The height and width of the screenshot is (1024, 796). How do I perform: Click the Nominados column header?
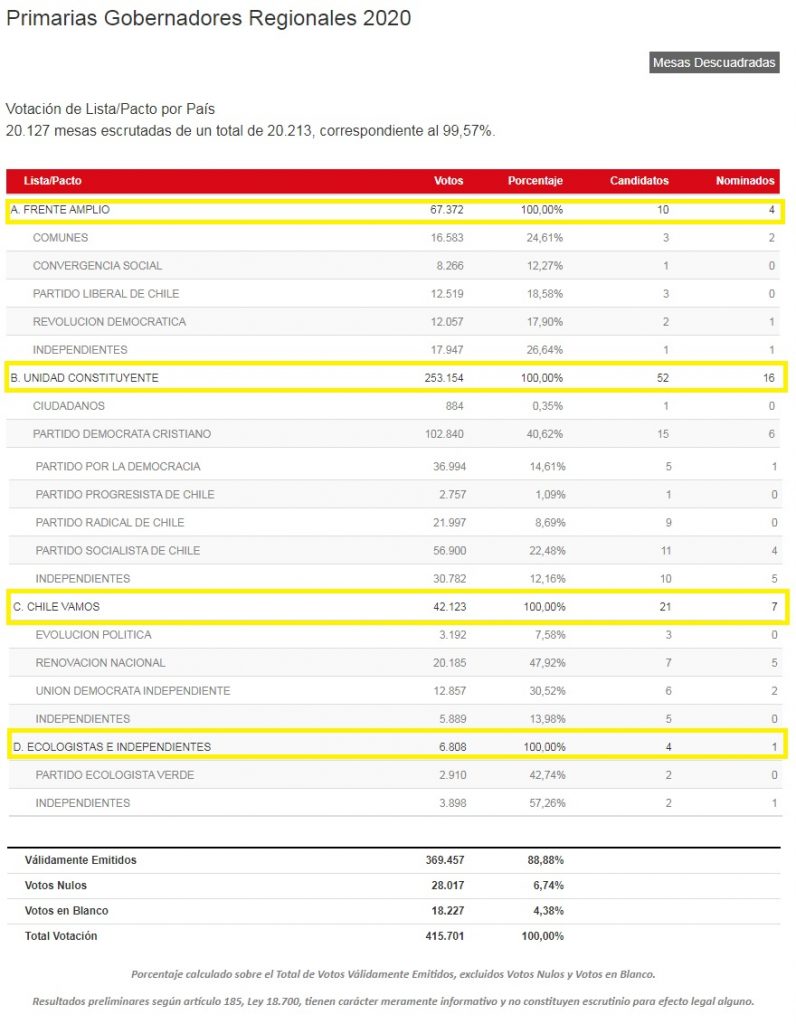[745, 181]
